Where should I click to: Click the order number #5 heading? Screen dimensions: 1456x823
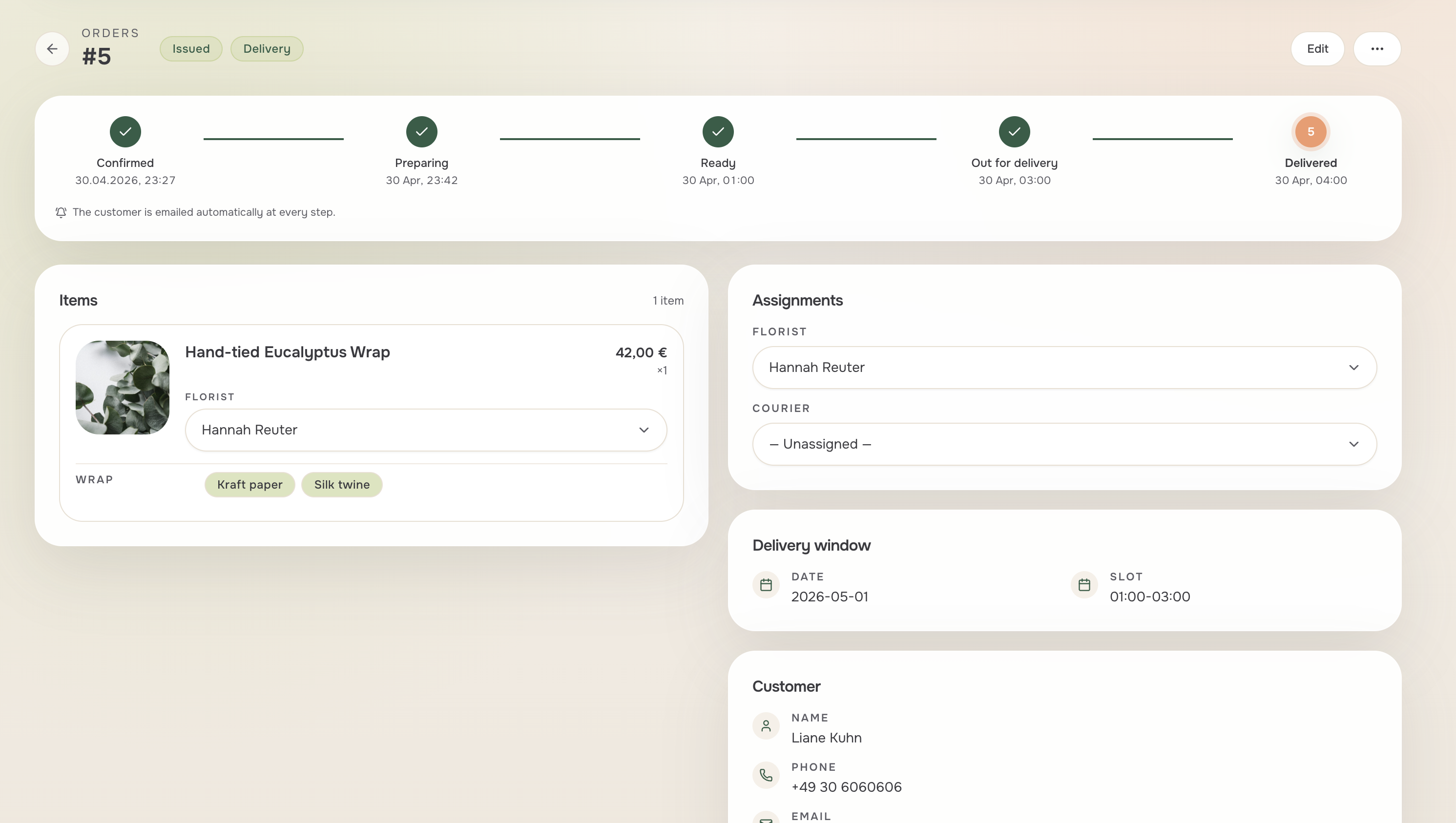tap(97, 57)
